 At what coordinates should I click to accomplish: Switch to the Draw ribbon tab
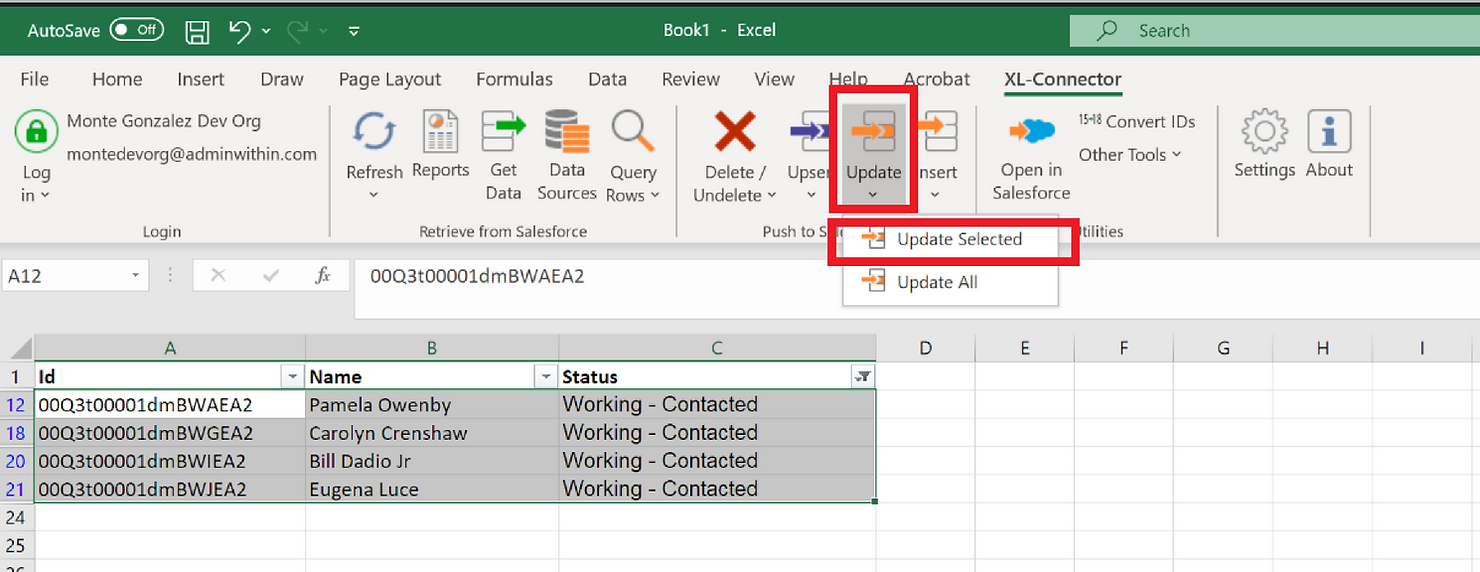[x=282, y=79]
